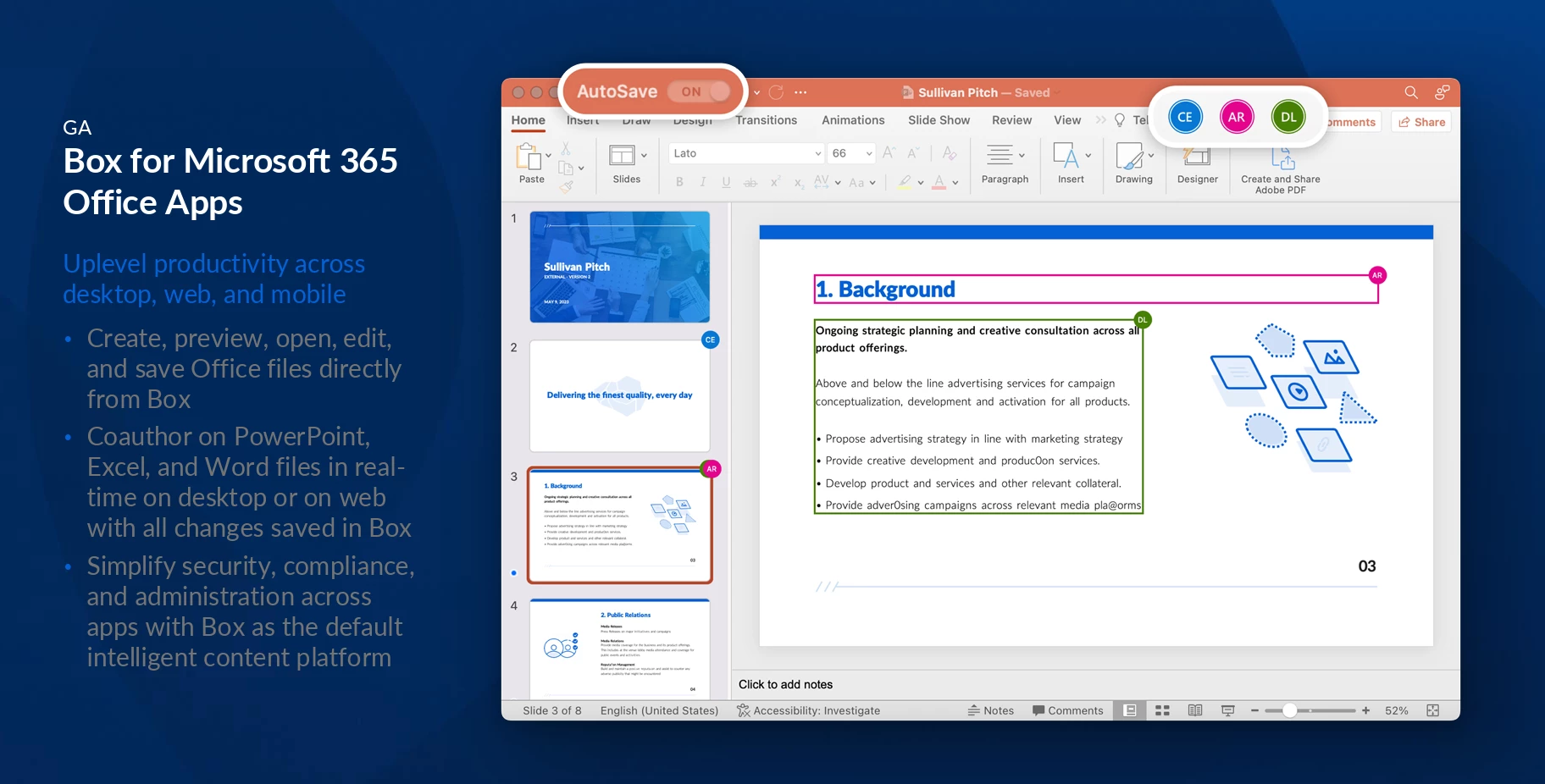Switch to Reading view icon
This screenshot has height=784, width=1545.
[1195, 710]
